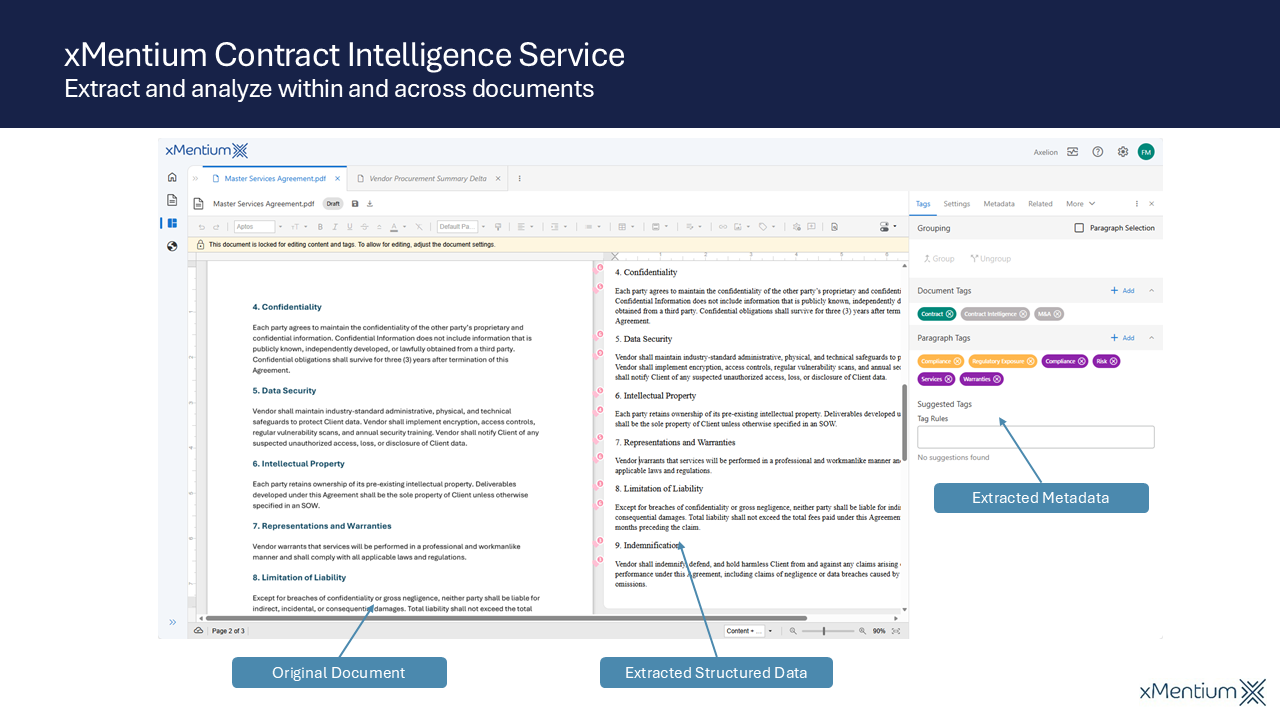Remove the Risk paragraph tag
This screenshot has width=1280, height=720.
pyautogui.click(x=1113, y=361)
